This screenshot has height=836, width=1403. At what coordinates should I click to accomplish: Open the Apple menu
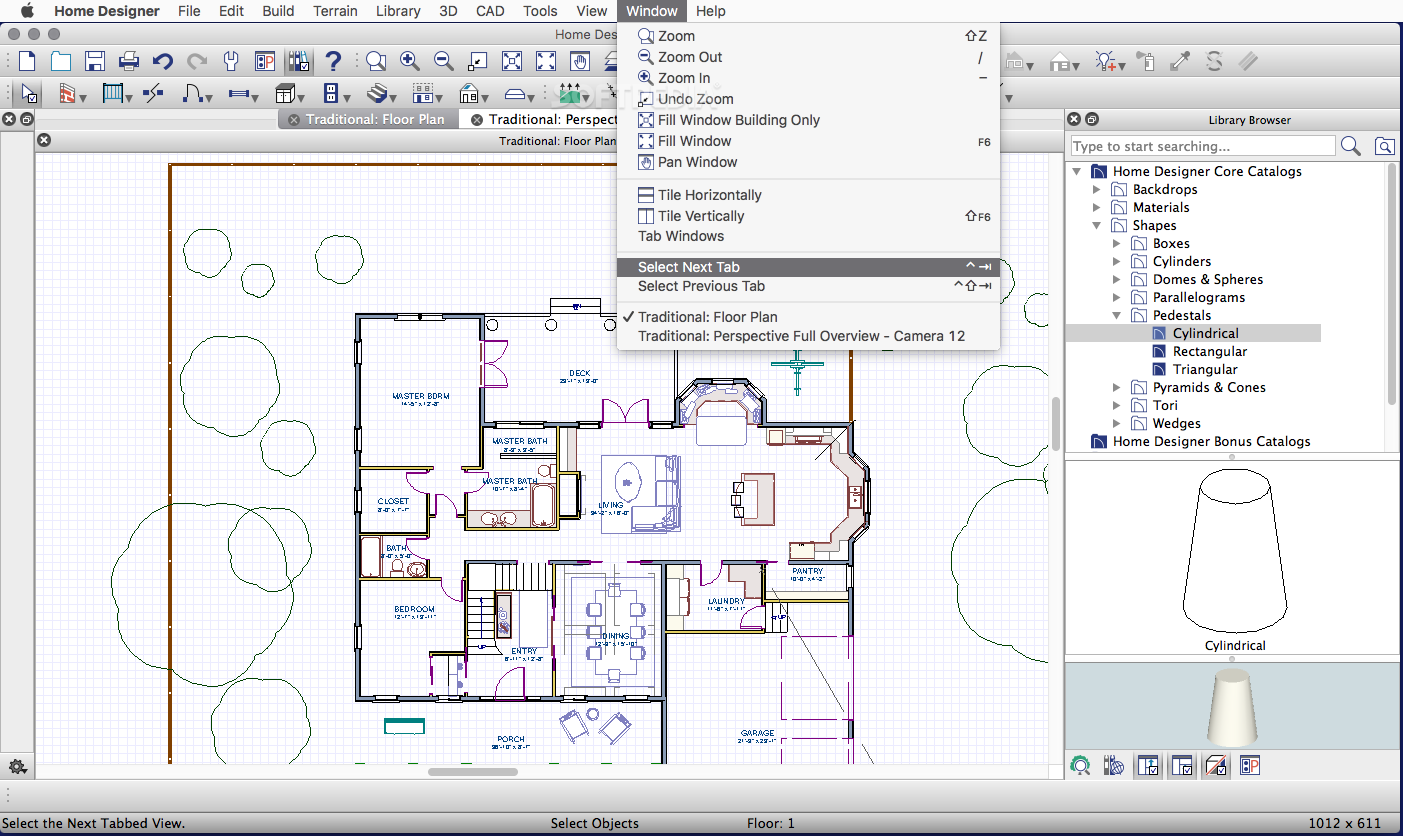(x=27, y=11)
